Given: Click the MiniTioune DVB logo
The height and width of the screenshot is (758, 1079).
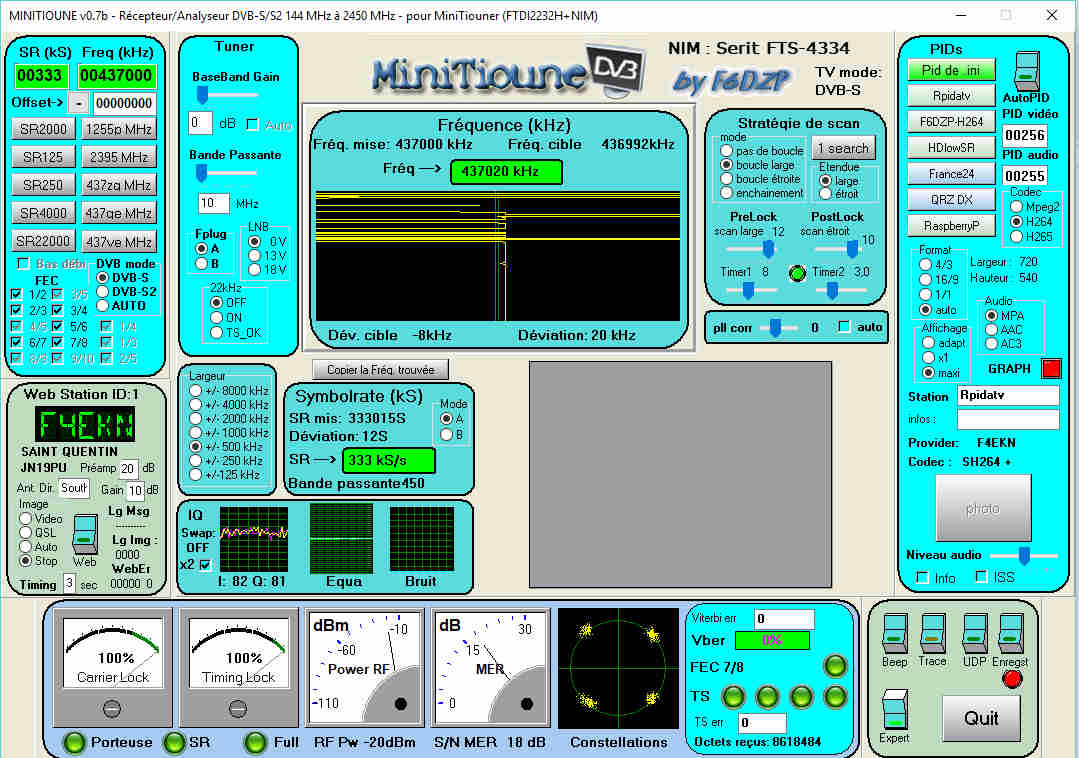Looking at the screenshot, I should [x=508, y=71].
